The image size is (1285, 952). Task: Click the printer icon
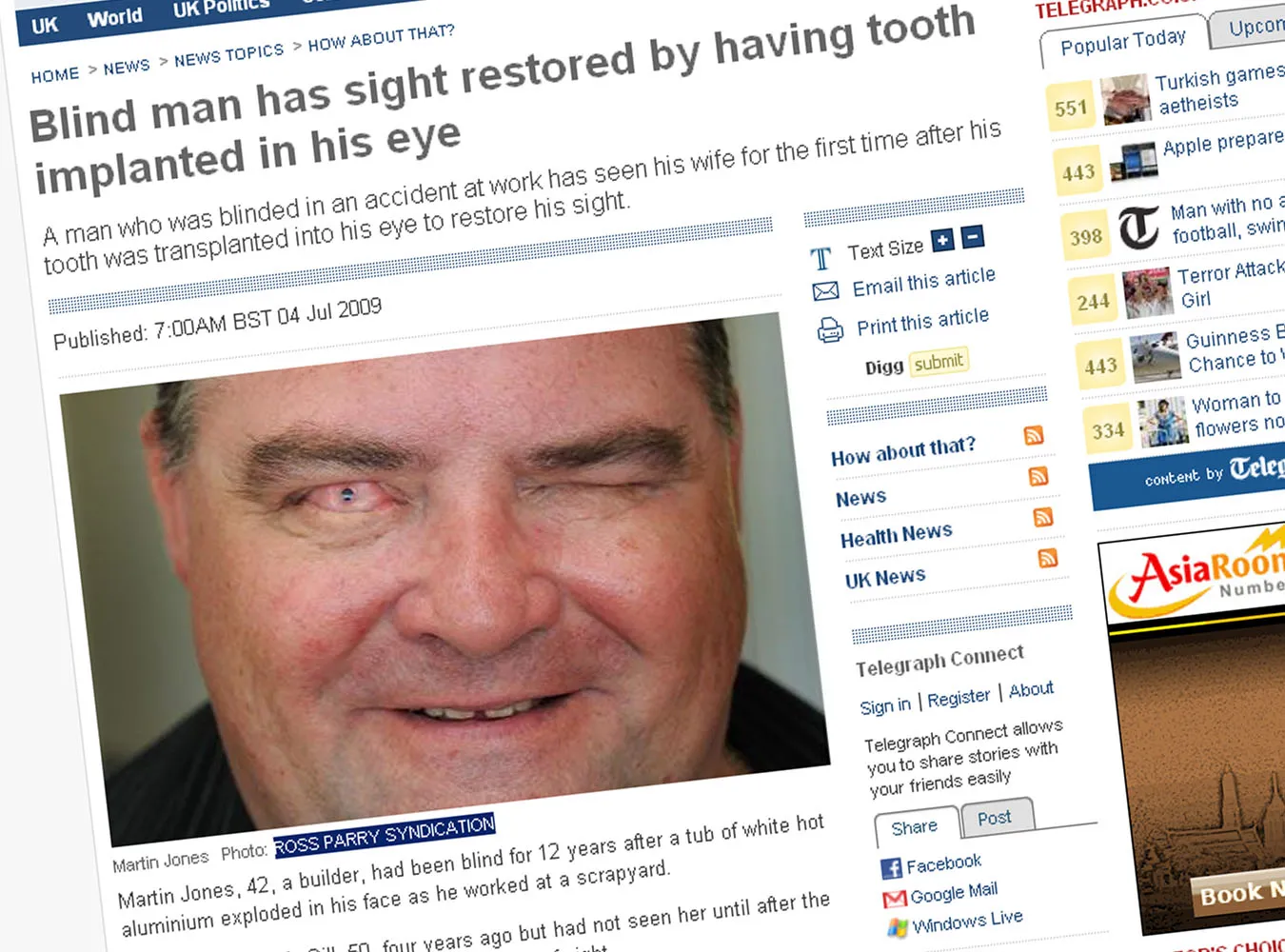coord(830,330)
